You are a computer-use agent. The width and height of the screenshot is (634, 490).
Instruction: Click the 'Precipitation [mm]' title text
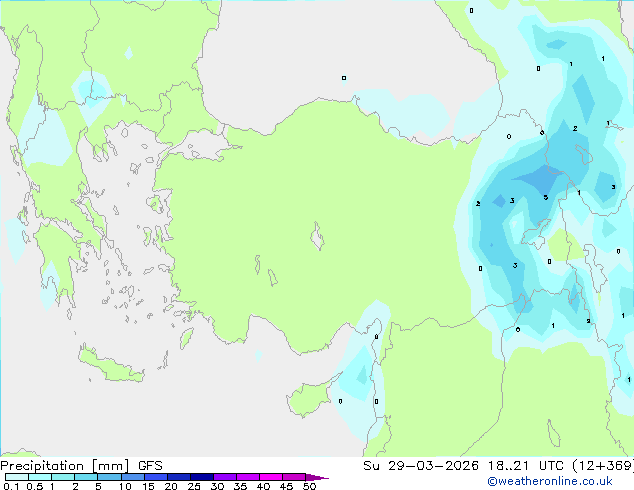[64, 466]
